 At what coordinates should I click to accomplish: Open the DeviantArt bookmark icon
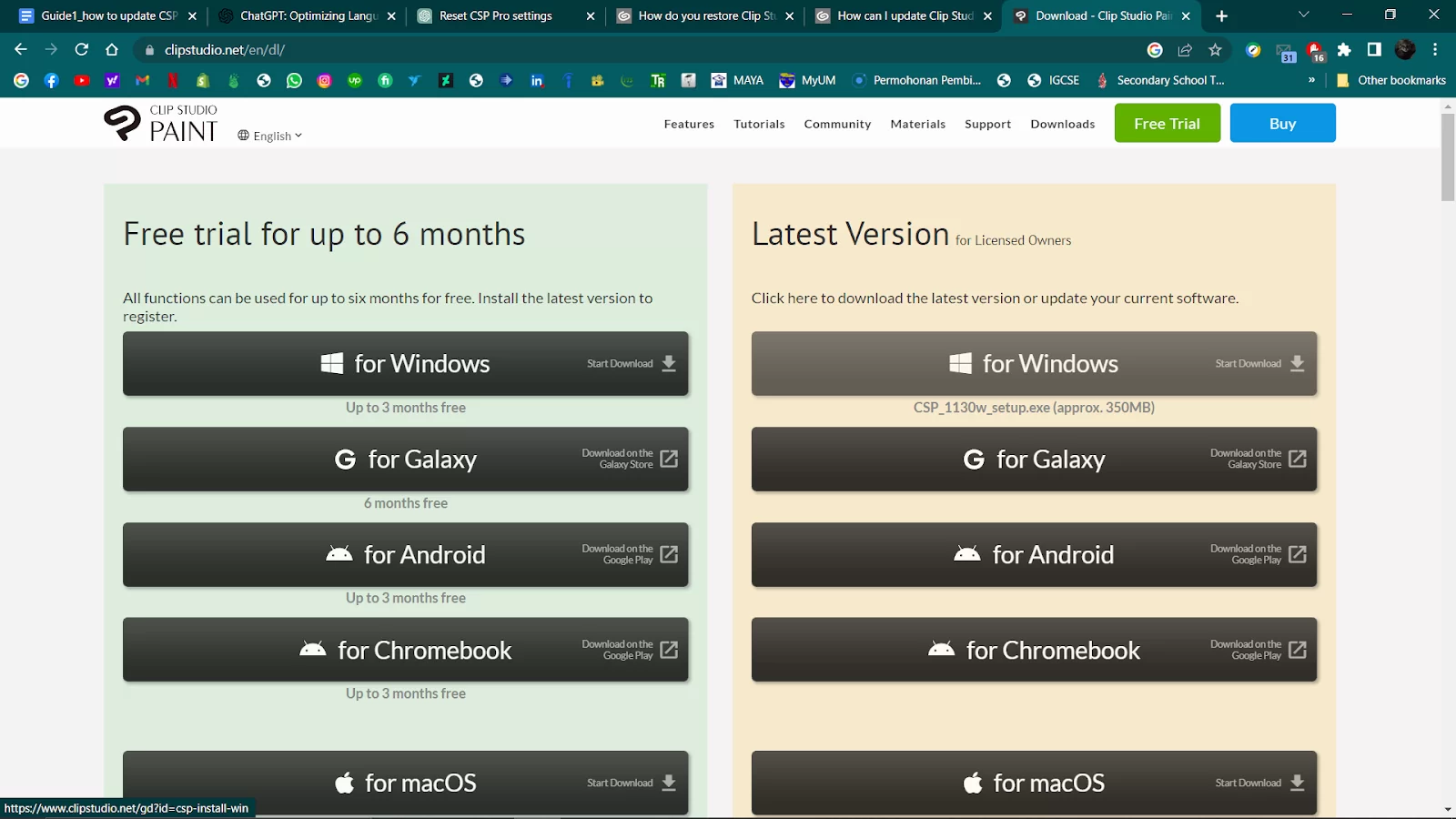pyautogui.click(x=446, y=80)
